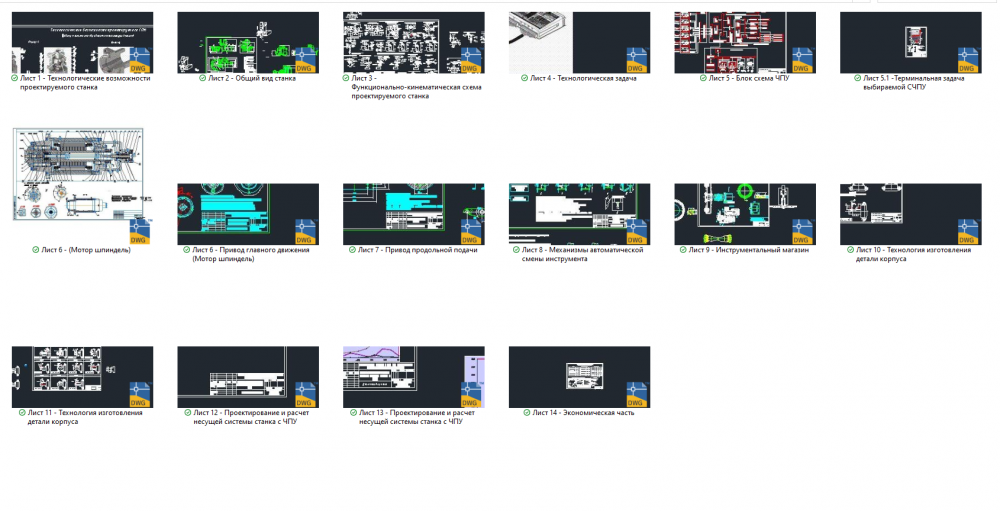
Task: Click the DWG badge on the Лист 10 thumbnail
Action: 967,232
